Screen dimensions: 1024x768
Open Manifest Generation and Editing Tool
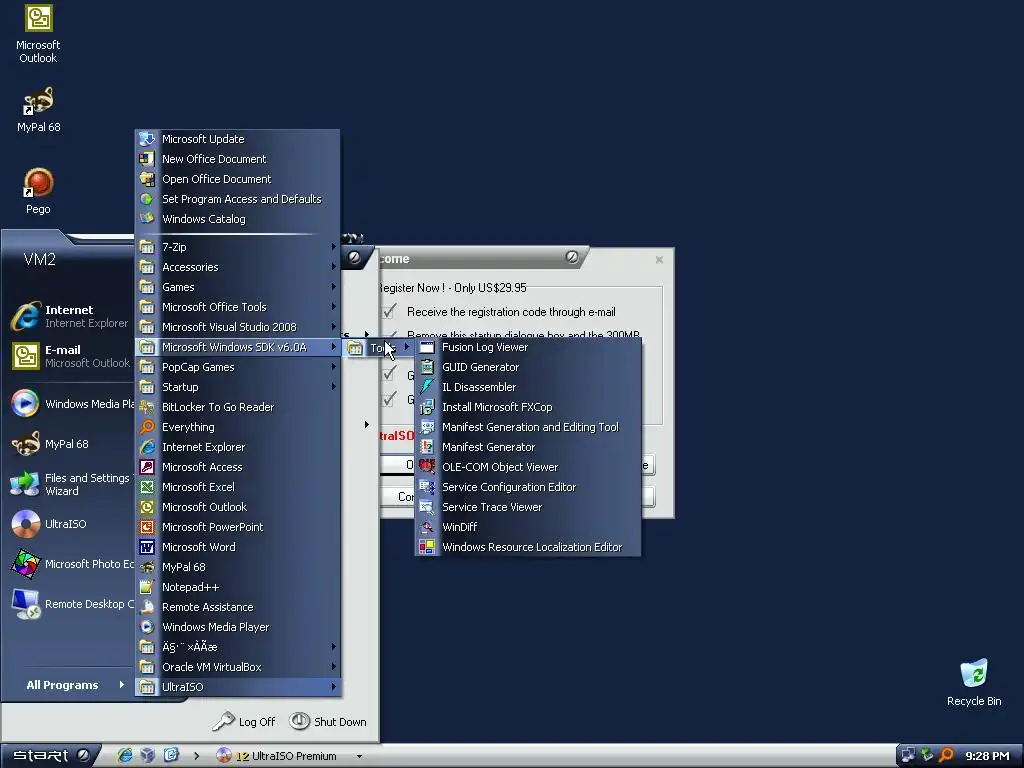528,427
